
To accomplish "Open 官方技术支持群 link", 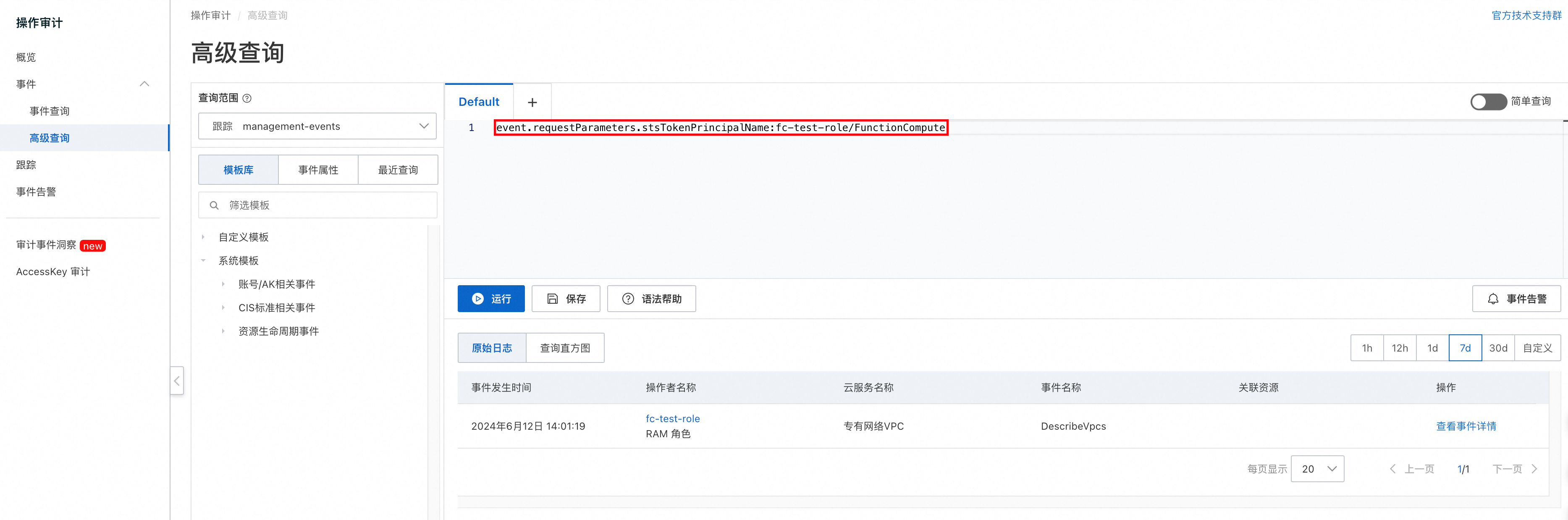I will tap(1526, 15).
